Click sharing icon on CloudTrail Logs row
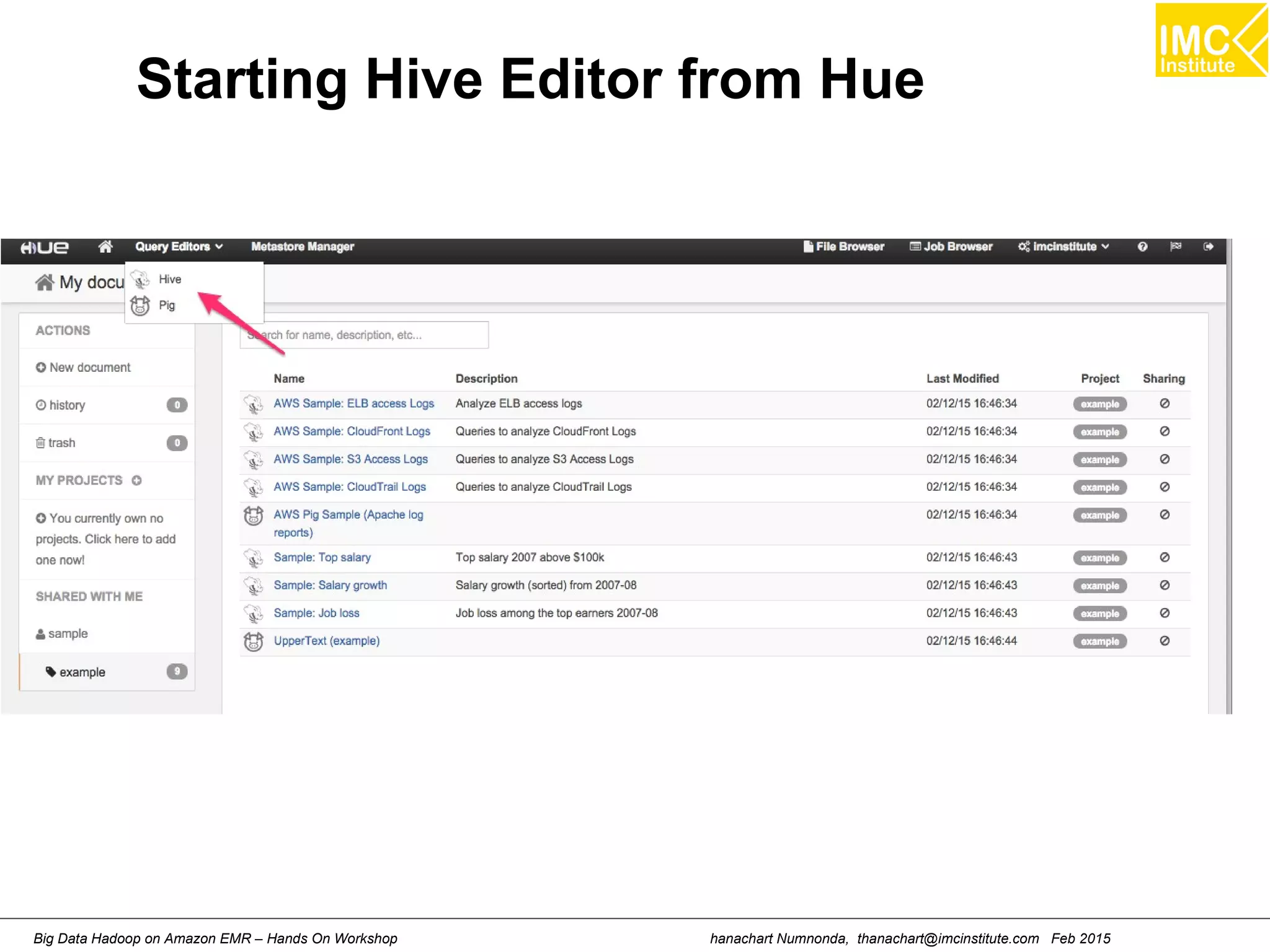Image resolution: width=1270 pixels, height=952 pixels. [x=1165, y=487]
